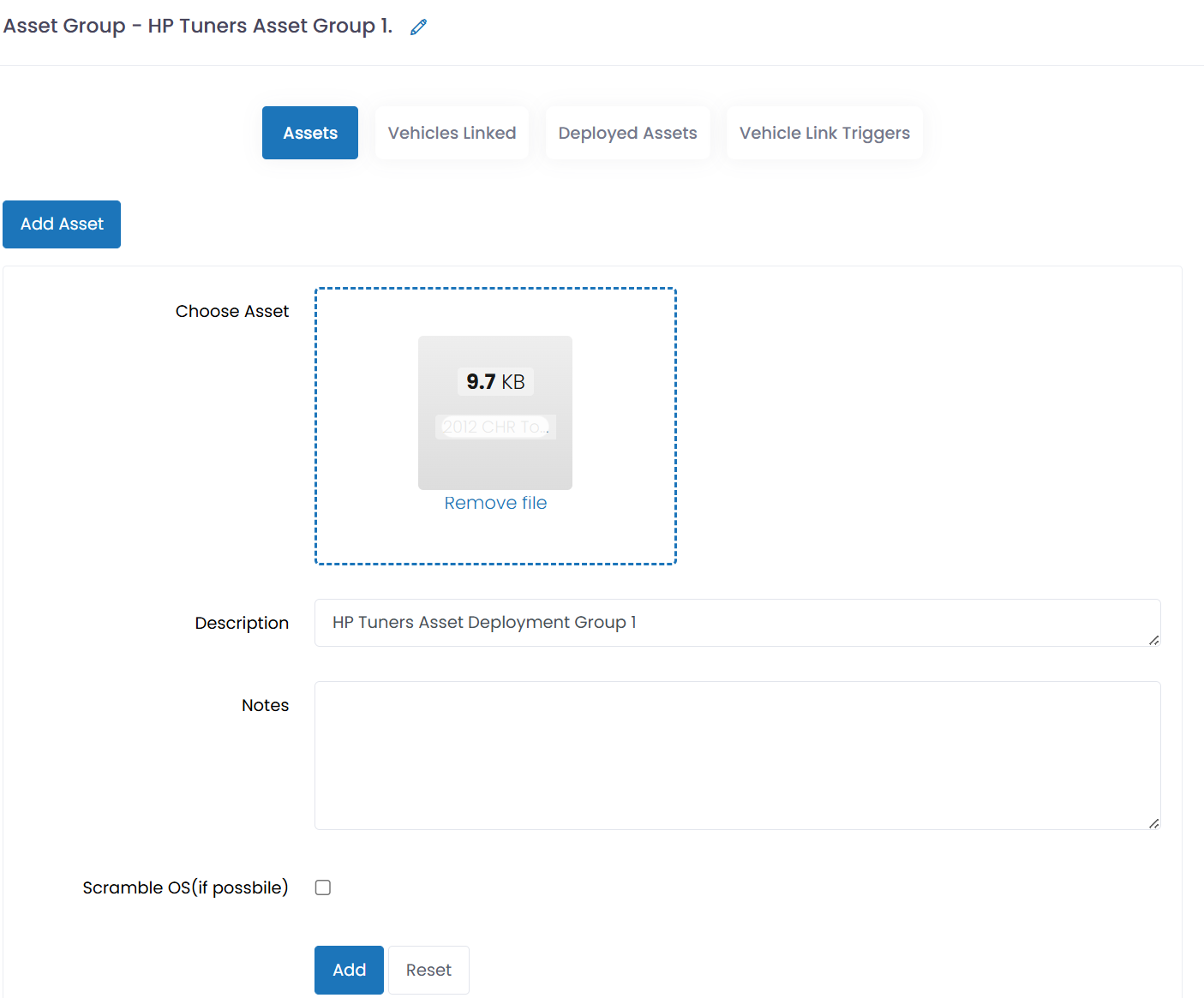Open the Deployed Assets tab
Screen dimensions: 1204x998
point(627,133)
